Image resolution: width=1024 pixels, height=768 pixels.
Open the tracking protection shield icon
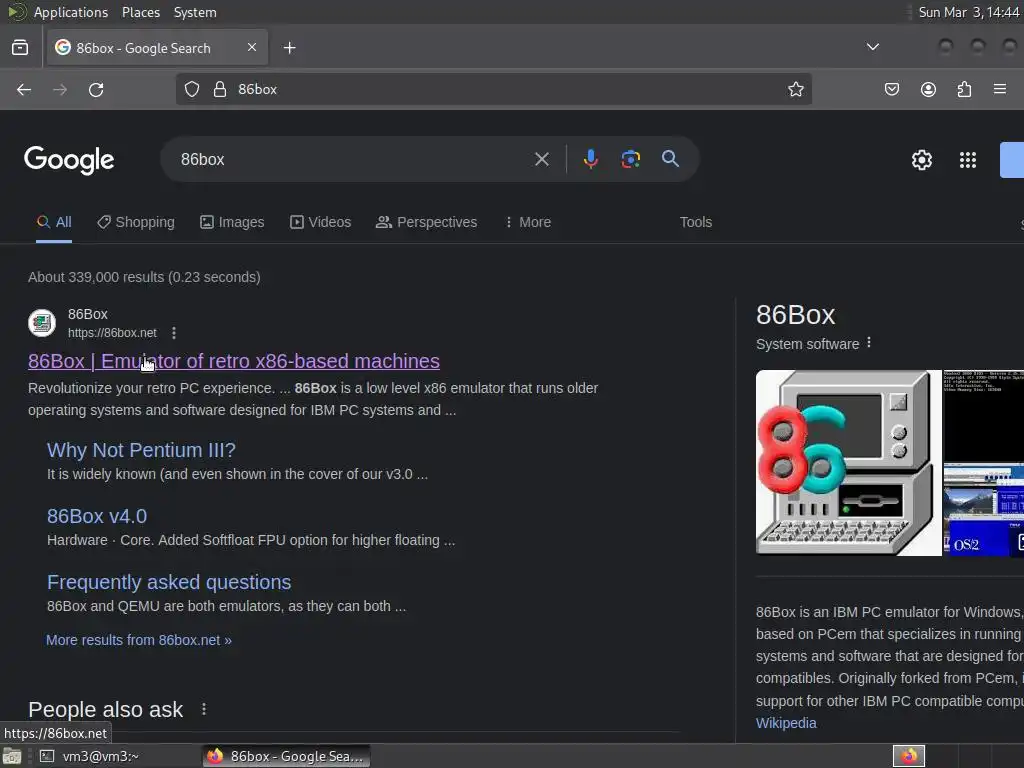click(x=191, y=89)
